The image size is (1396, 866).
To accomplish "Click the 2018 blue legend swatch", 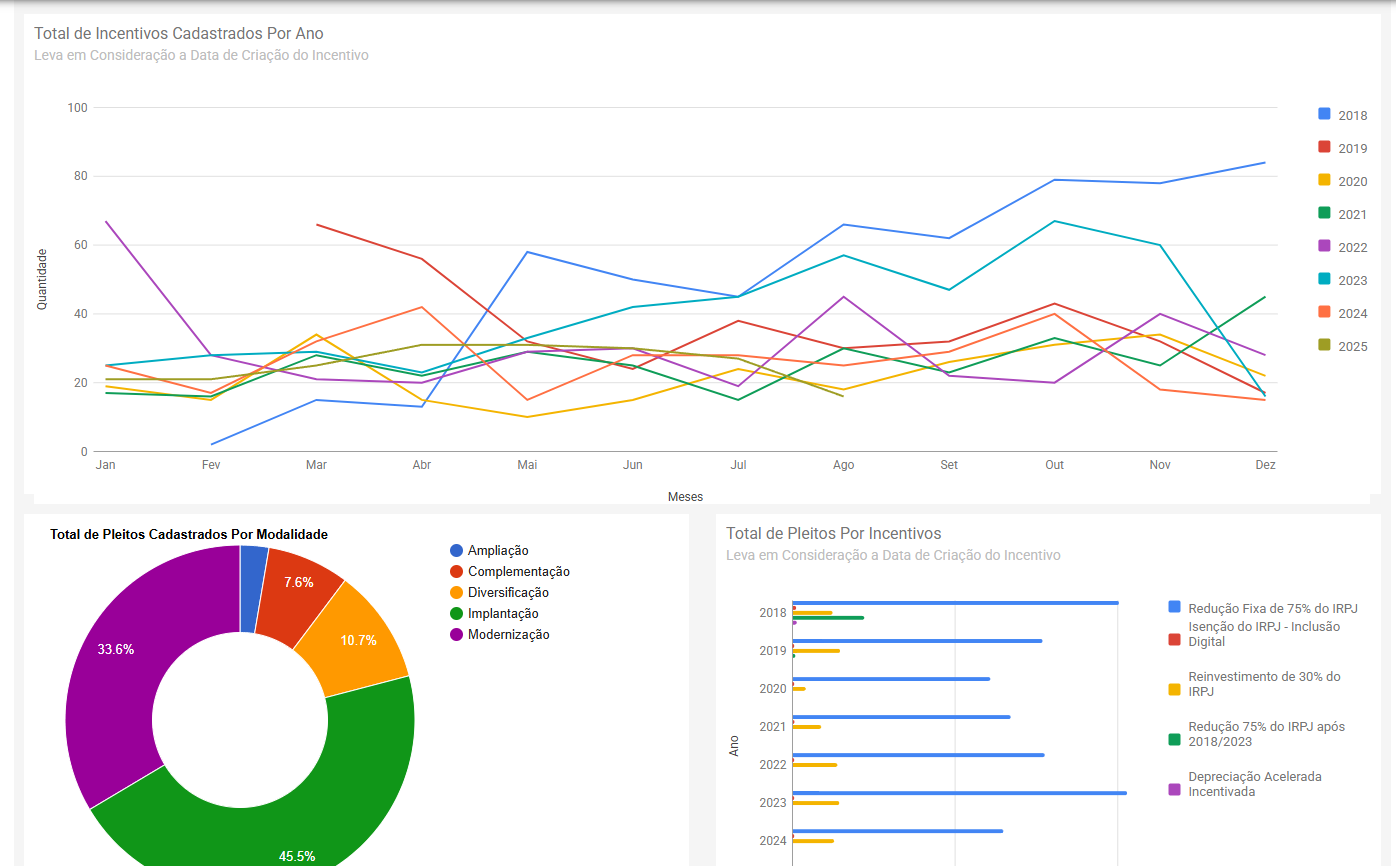I will coord(1324,115).
